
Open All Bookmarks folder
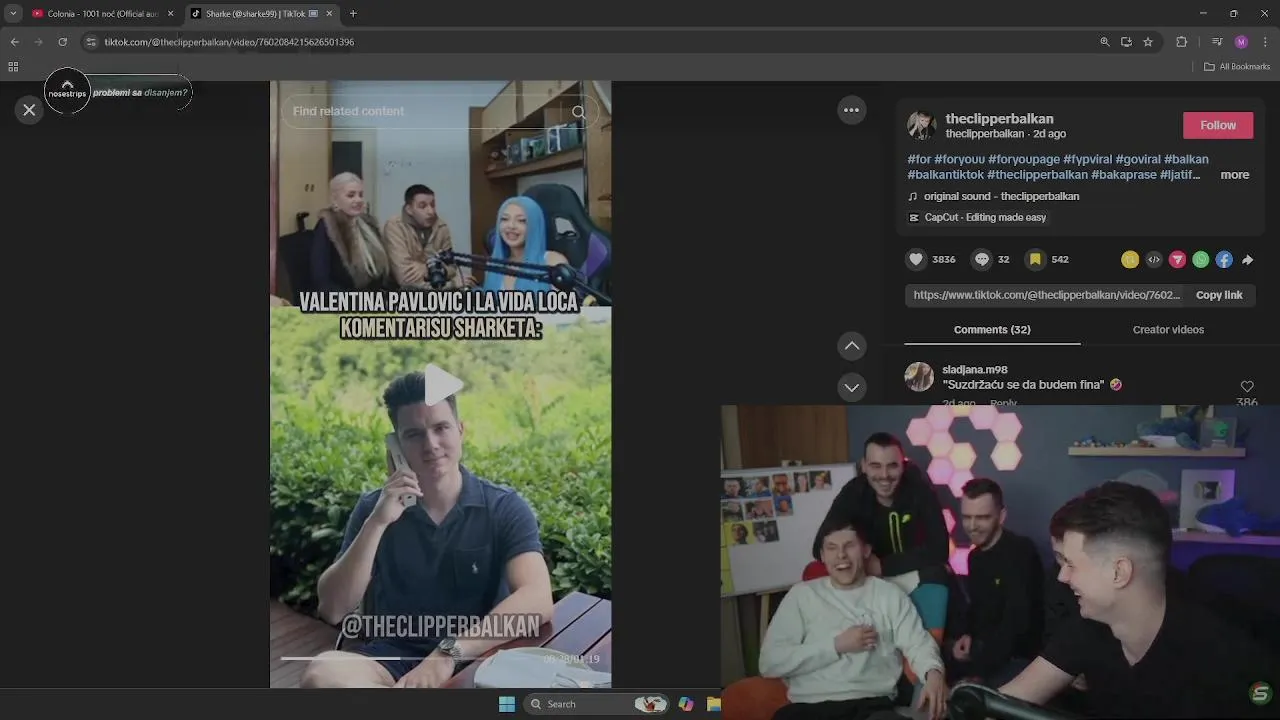pos(1237,67)
